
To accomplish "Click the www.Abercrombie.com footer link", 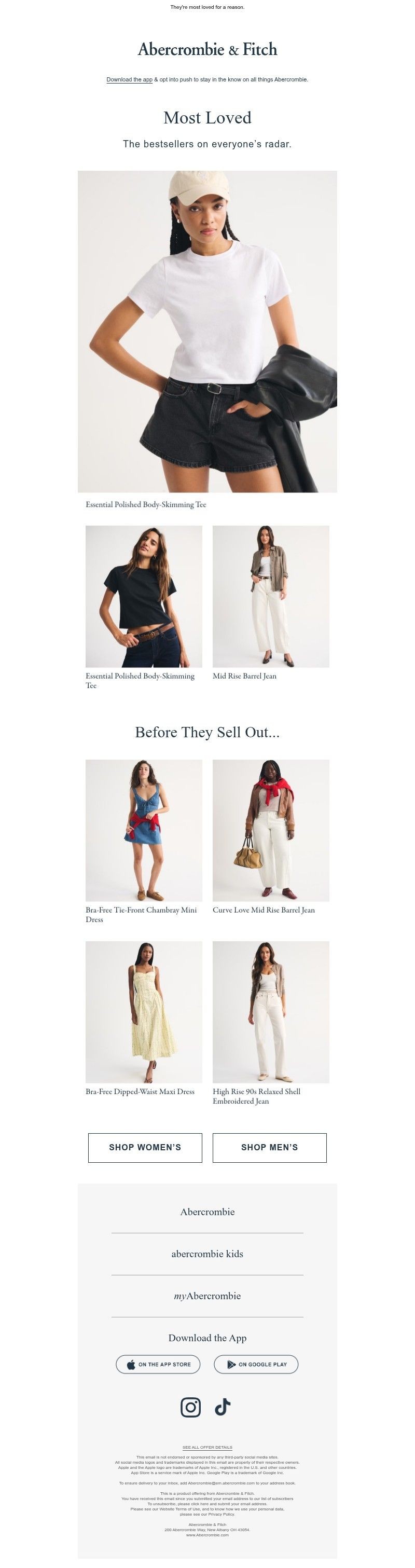I will click(208, 1534).
